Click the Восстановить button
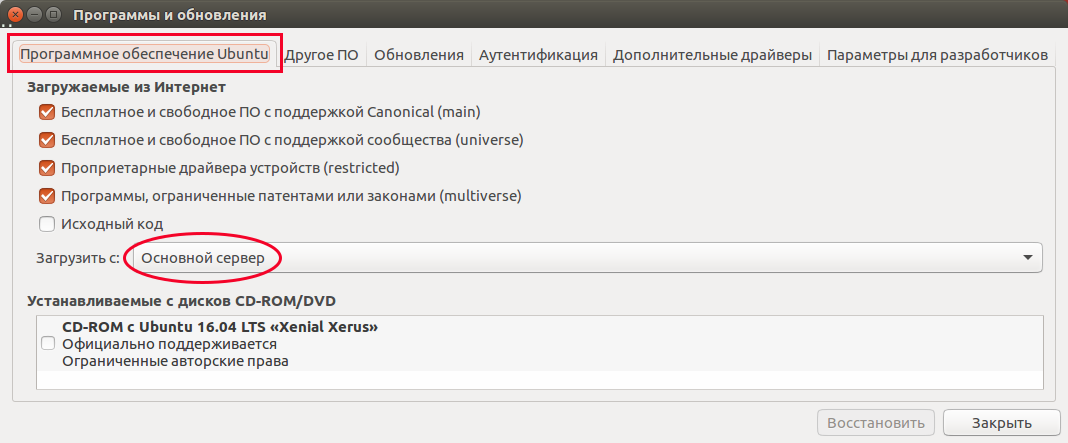The height and width of the screenshot is (443, 1068). [x=876, y=423]
